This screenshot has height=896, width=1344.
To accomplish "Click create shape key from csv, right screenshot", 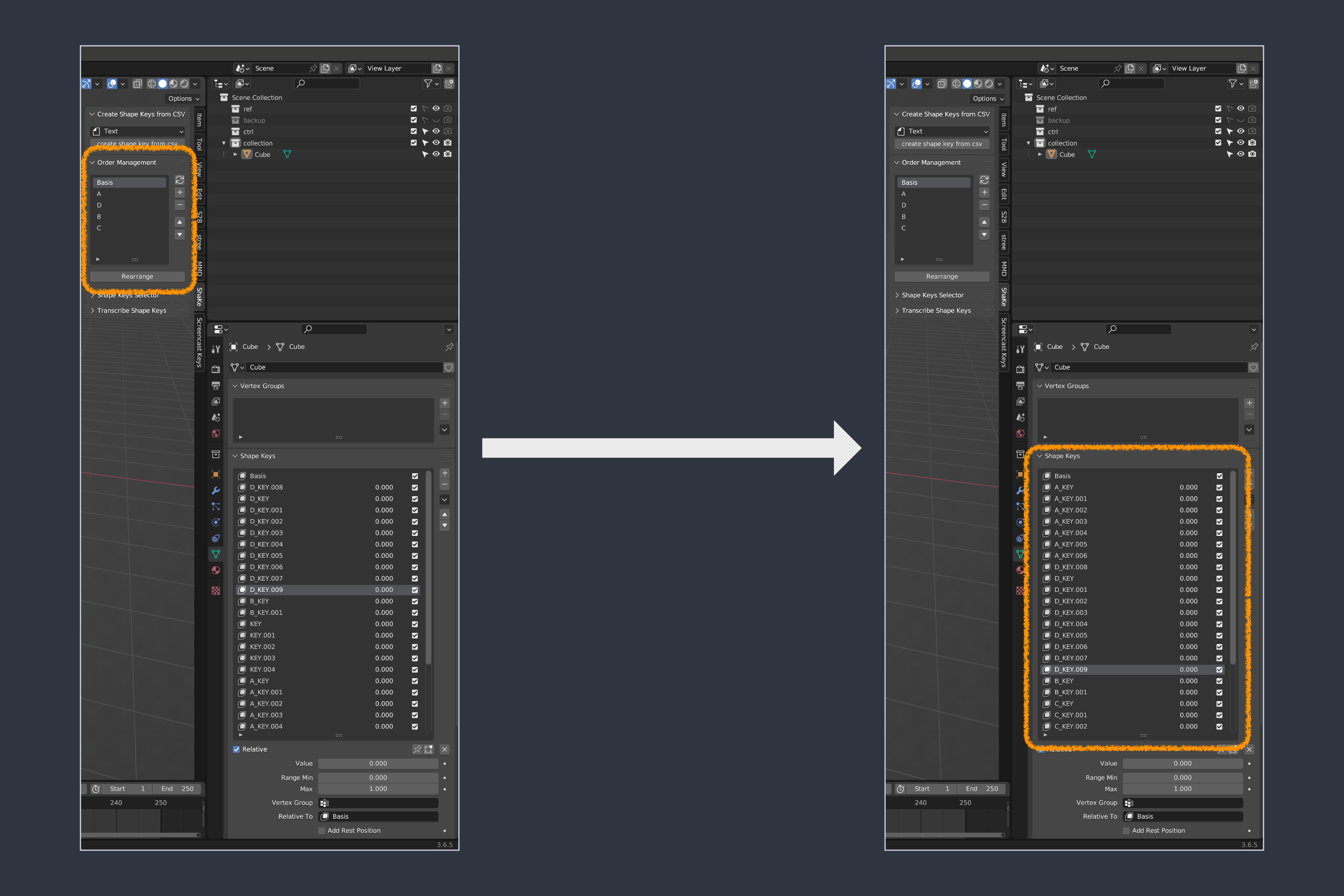I will tap(941, 144).
